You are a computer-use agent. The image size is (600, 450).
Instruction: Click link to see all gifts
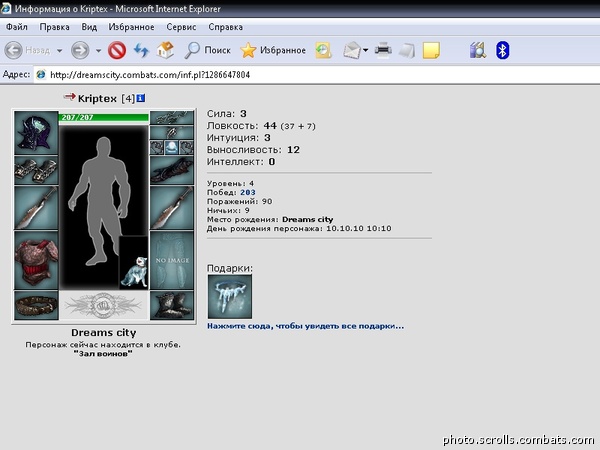pos(305,326)
